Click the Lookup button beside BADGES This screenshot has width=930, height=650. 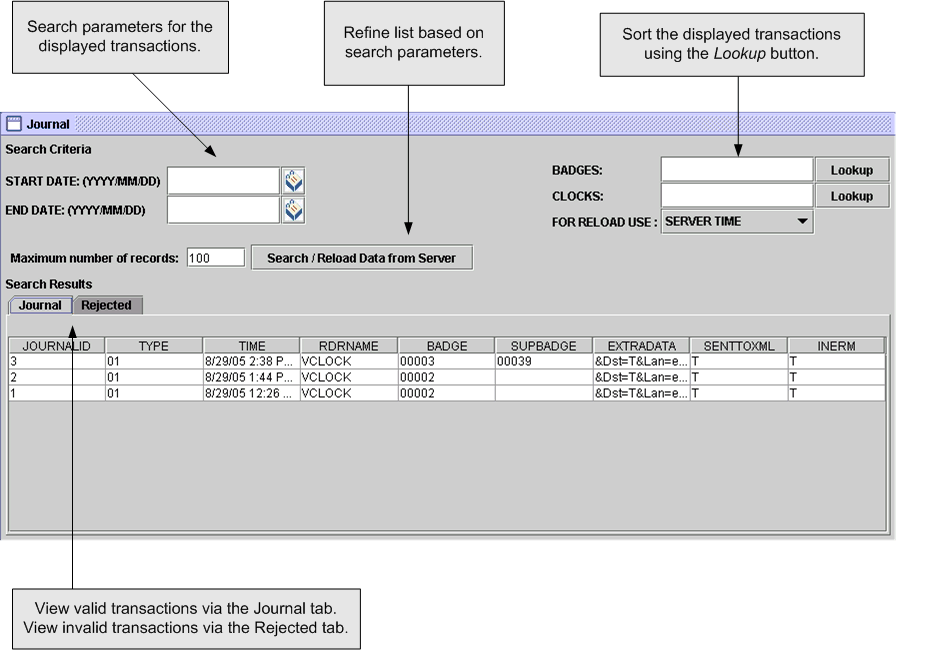(851, 170)
